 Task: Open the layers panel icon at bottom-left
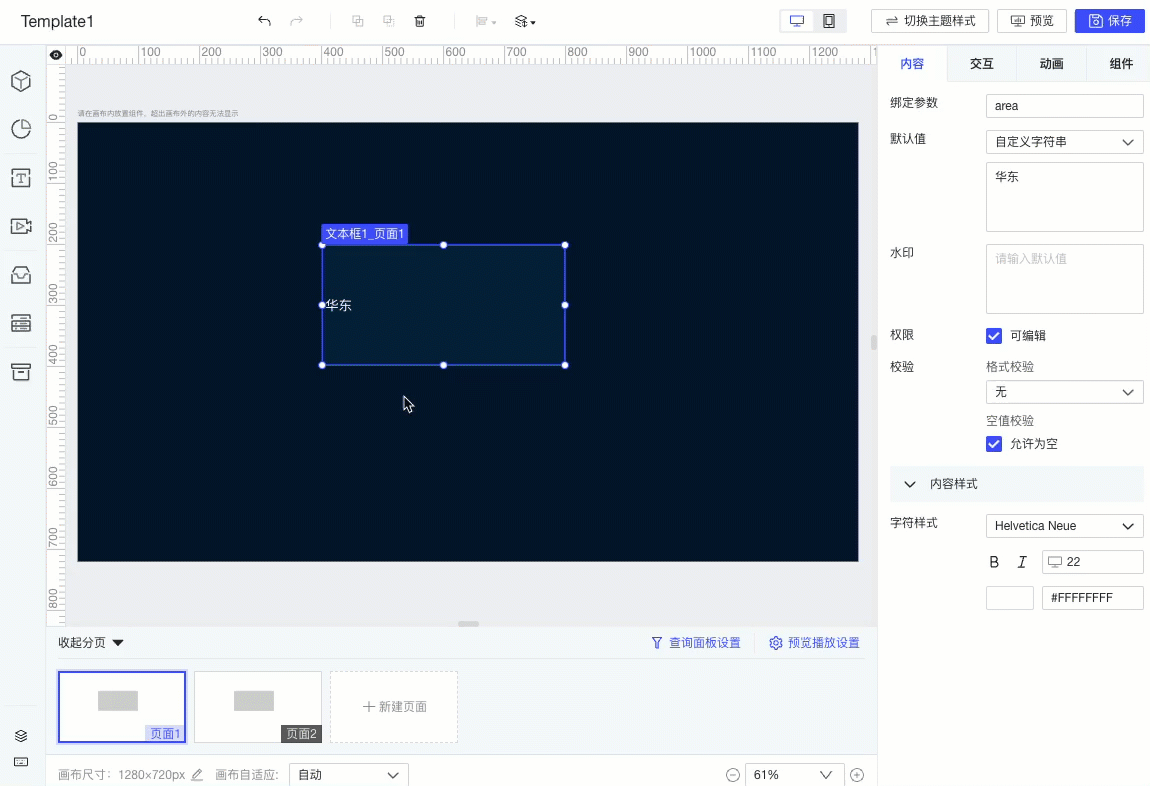coord(21,735)
